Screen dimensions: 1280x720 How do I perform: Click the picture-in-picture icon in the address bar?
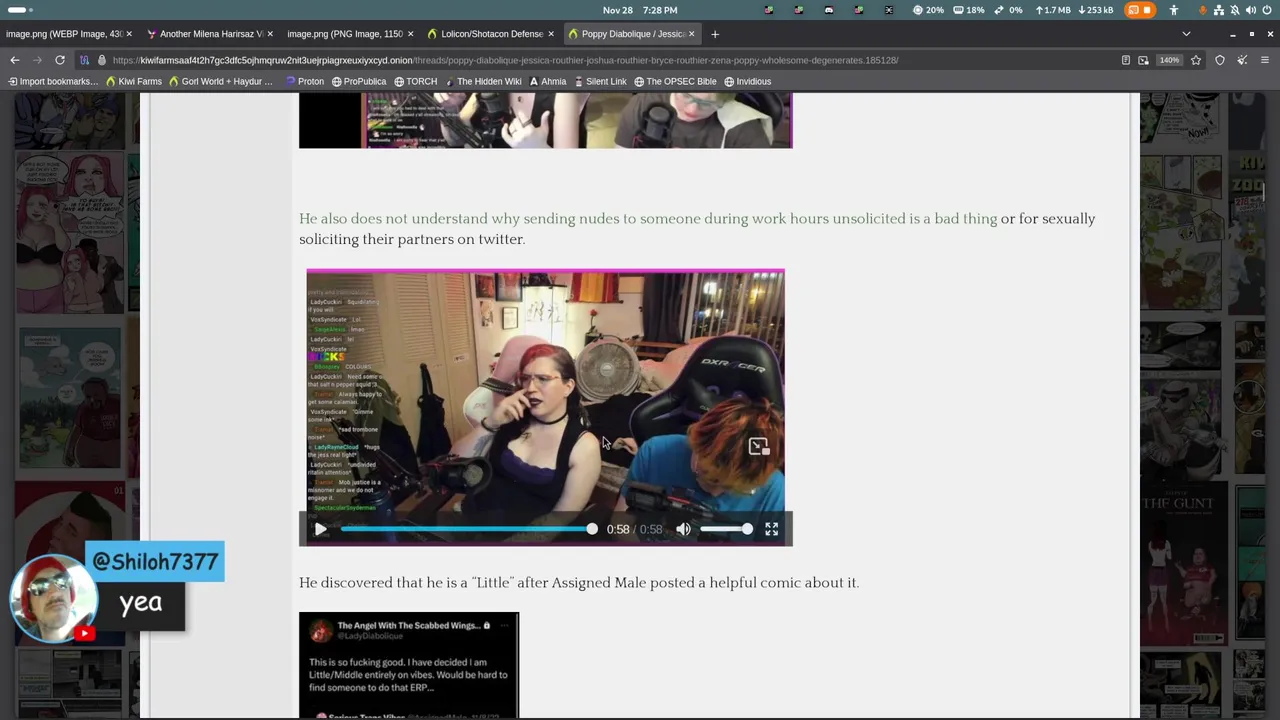coord(1143,60)
